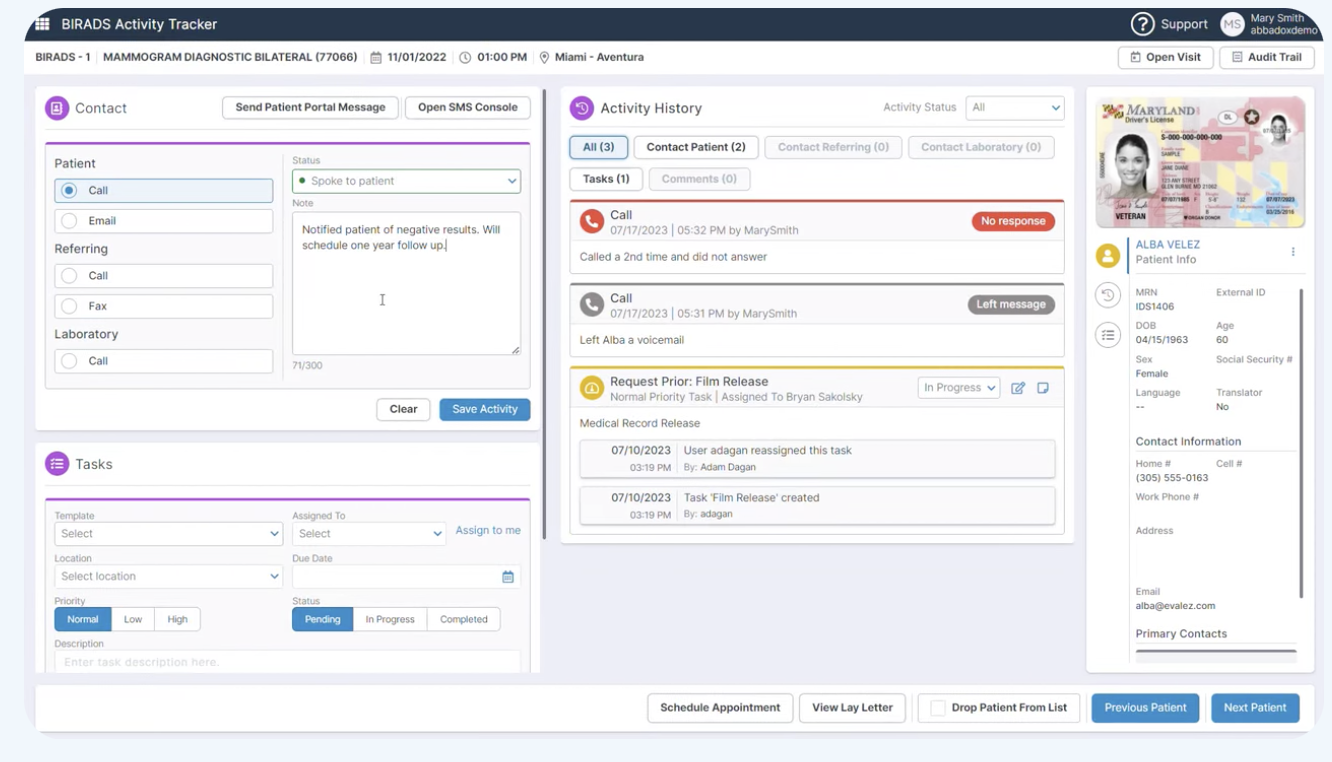Change Film Release In Progress status dropdown
This screenshot has height=762, width=1332.
pyautogui.click(x=959, y=388)
